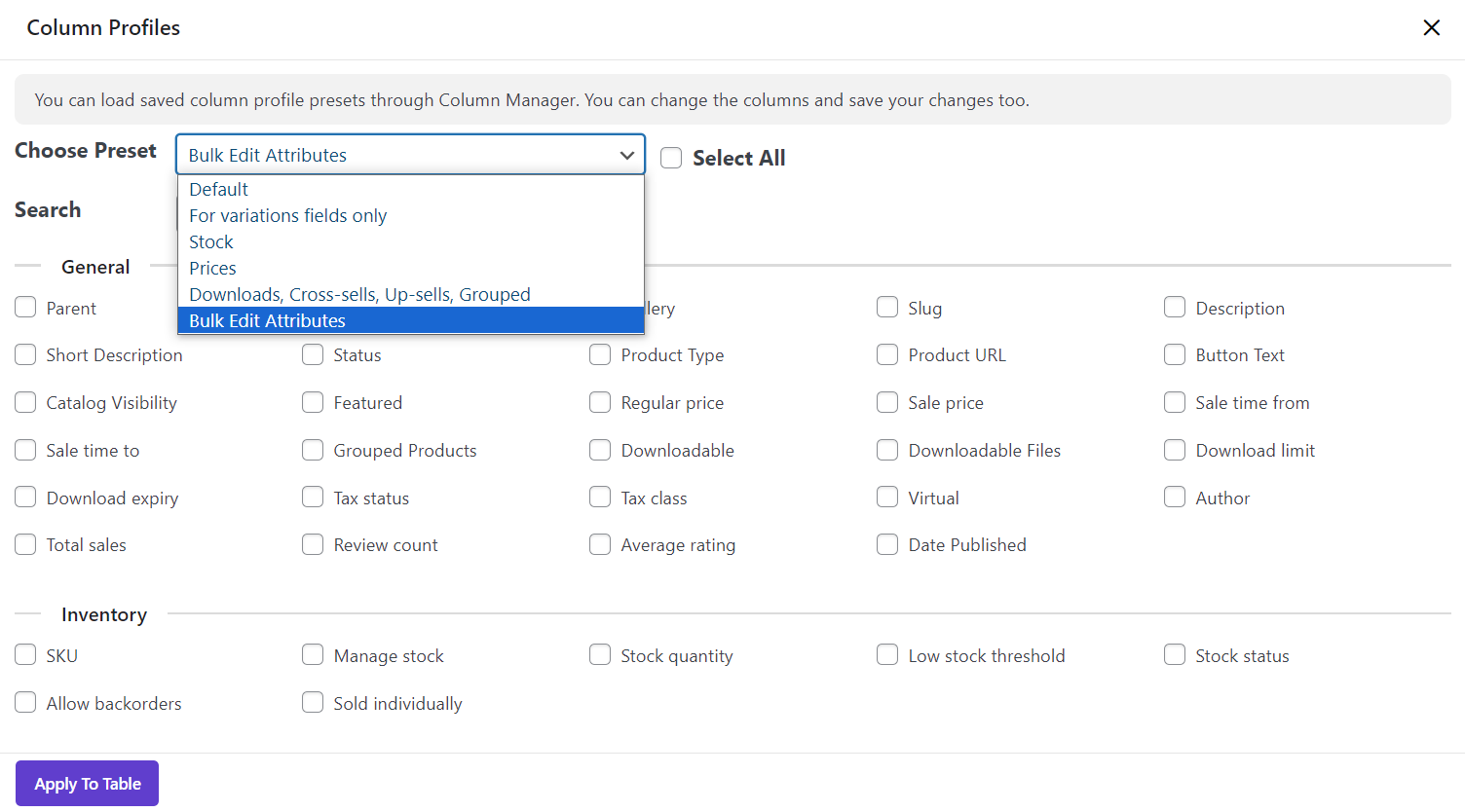Toggle the Description column checkbox
The image size is (1465, 812).
click(x=1175, y=308)
